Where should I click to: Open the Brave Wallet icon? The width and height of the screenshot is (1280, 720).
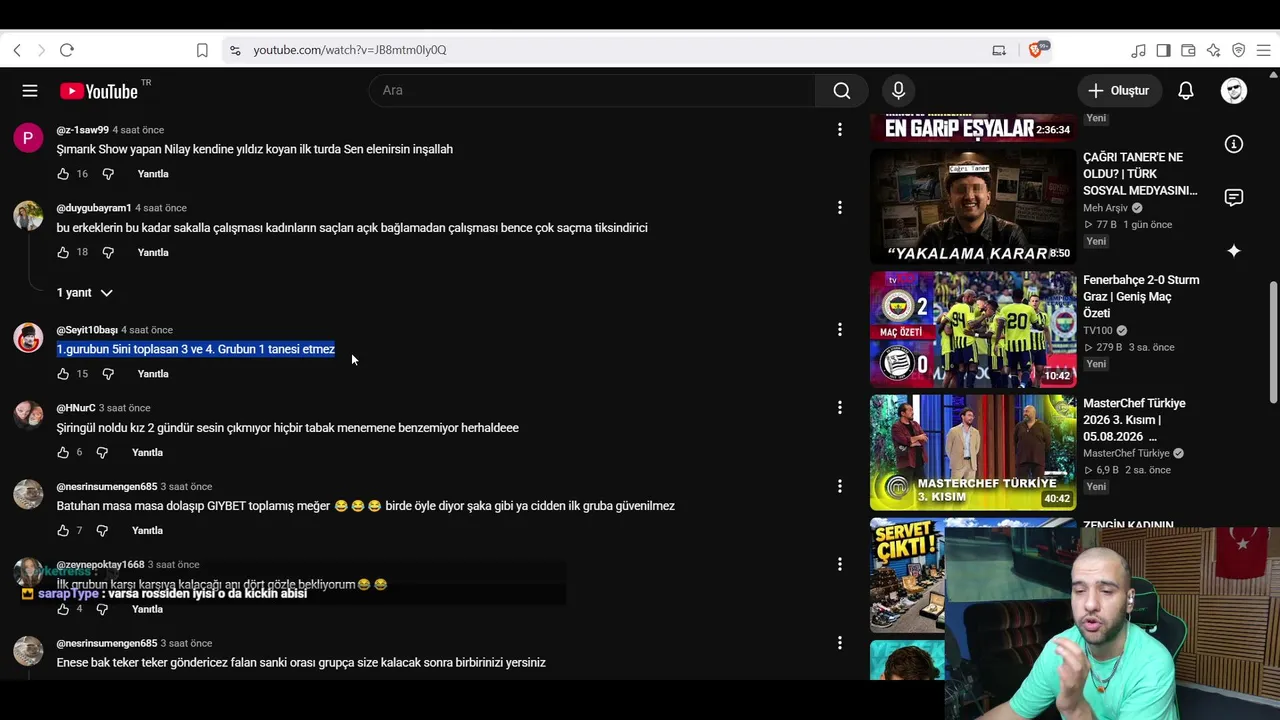(1188, 50)
